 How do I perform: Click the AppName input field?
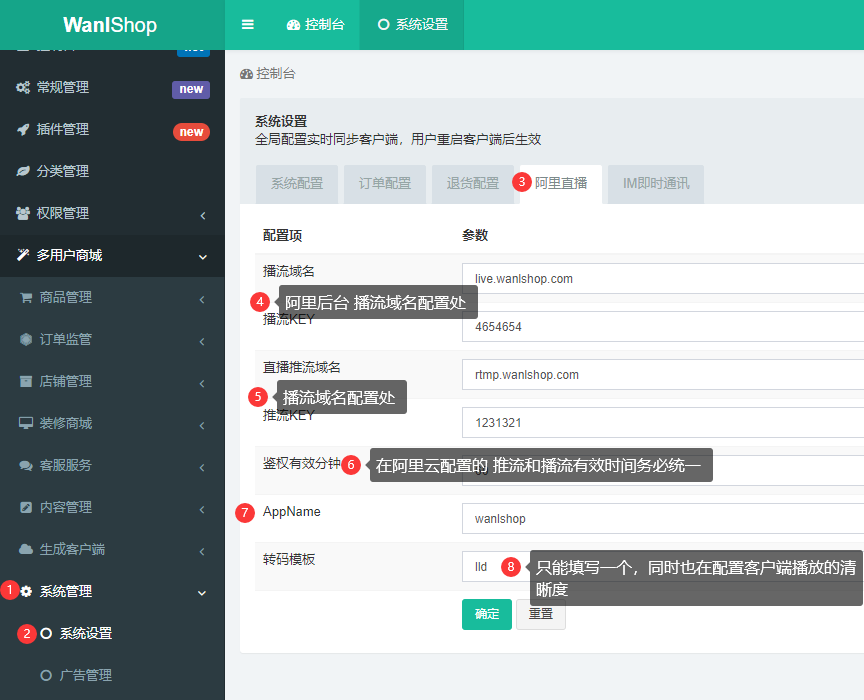coord(663,519)
